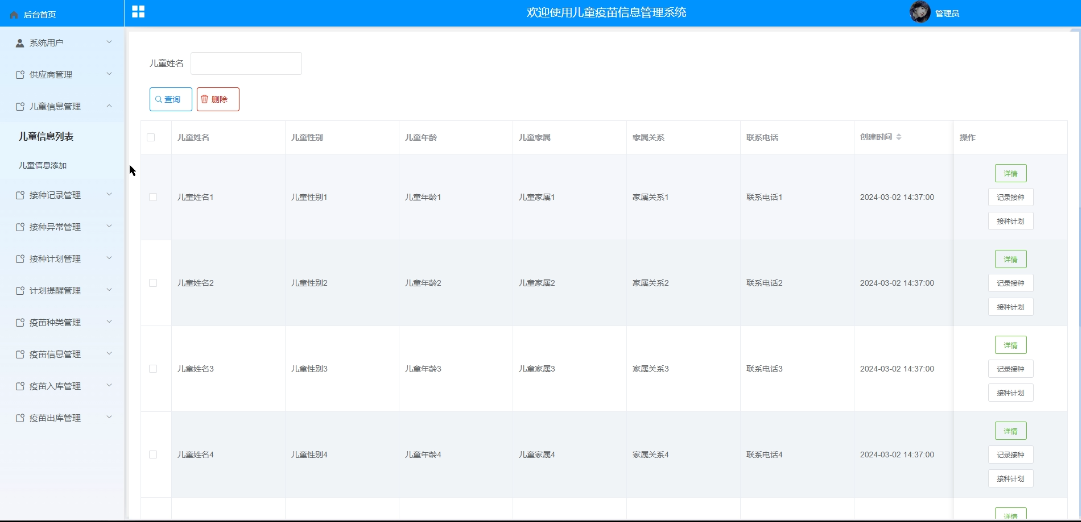
Task: Click the 查询 search button
Action: coord(170,99)
